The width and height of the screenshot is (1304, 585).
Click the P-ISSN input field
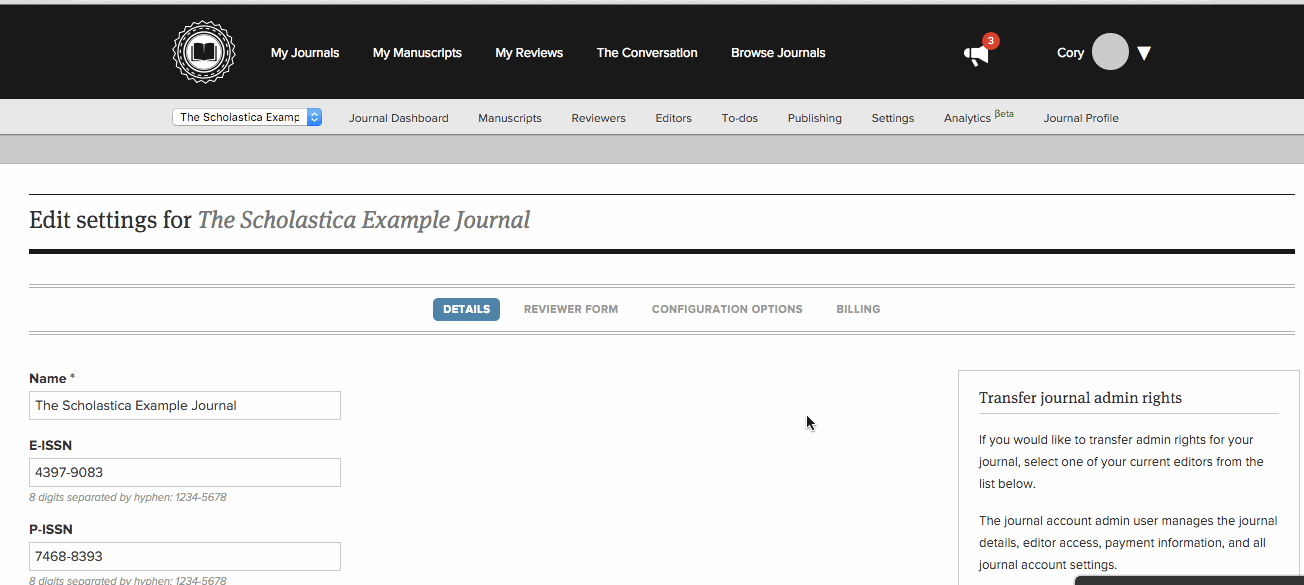(x=185, y=556)
